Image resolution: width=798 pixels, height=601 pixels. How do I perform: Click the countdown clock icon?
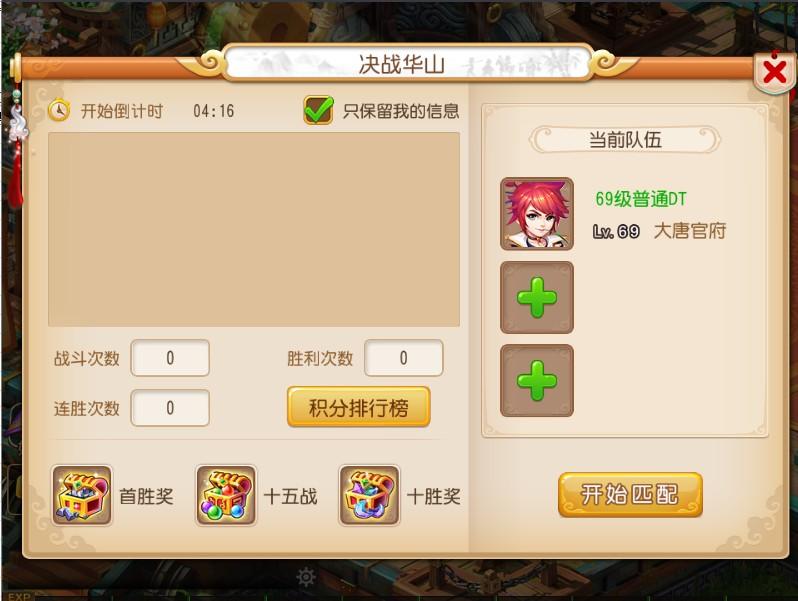tap(59, 110)
